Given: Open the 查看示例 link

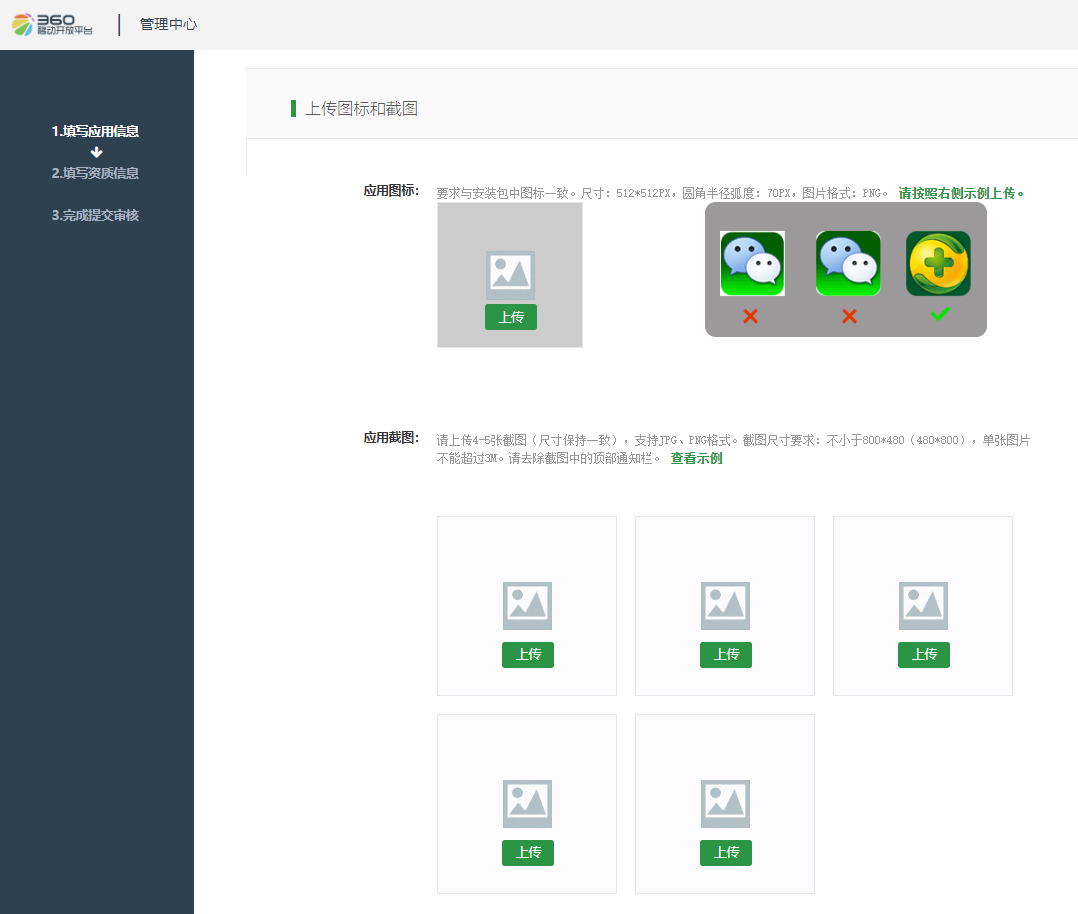Looking at the screenshot, I should click(x=696, y=458).
